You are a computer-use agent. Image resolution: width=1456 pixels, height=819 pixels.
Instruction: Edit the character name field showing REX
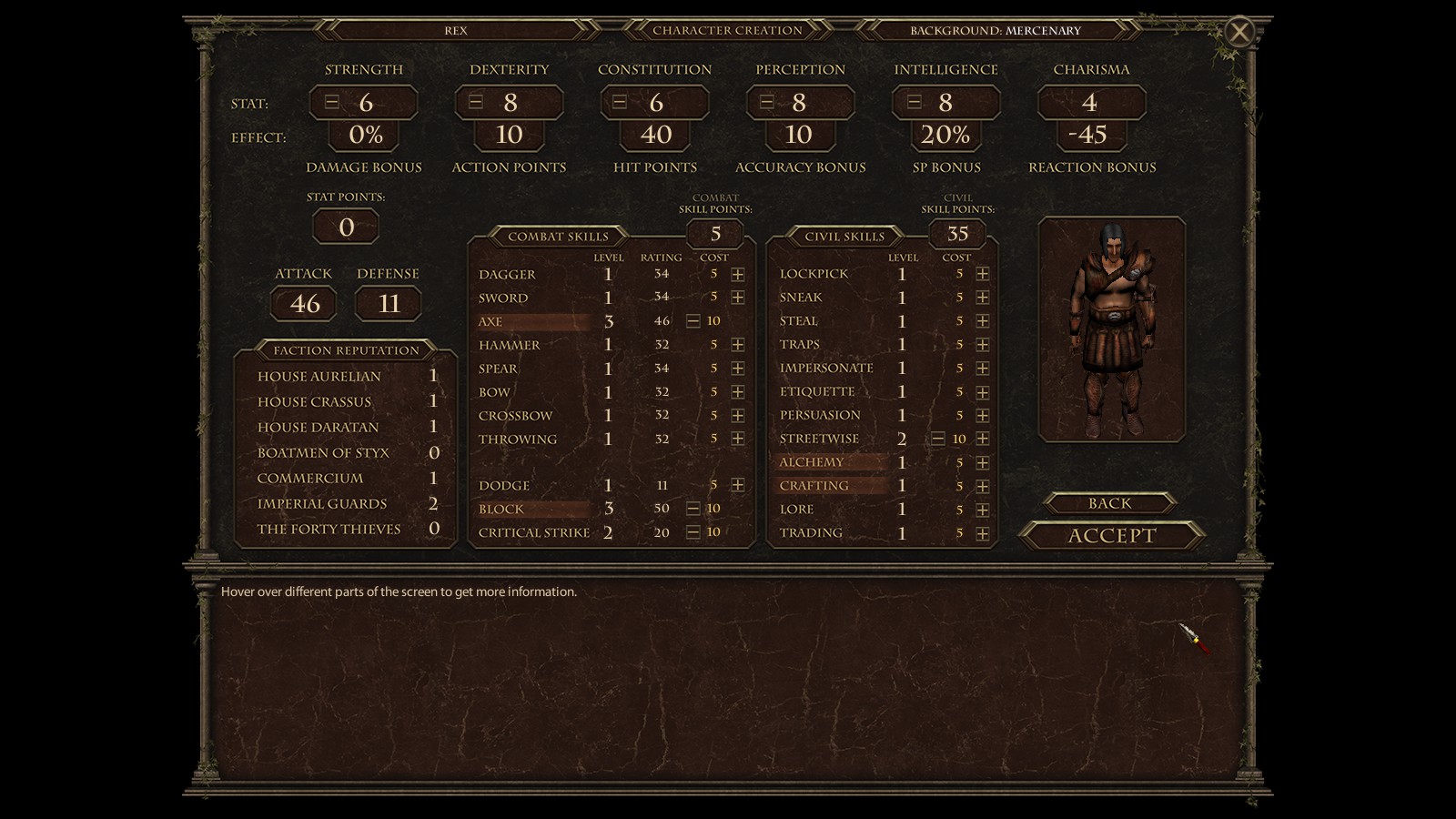pyautogui.click(x=456, y=30)
